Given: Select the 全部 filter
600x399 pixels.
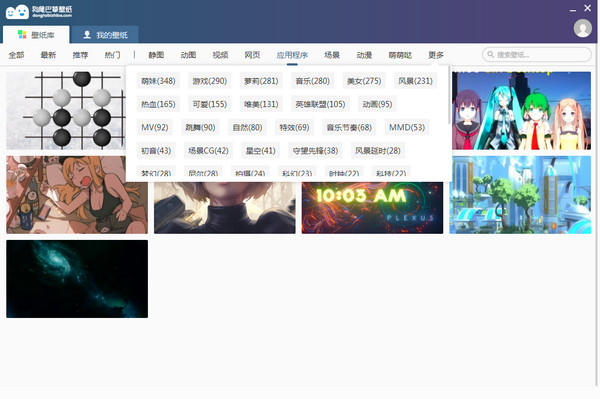Looking at the screenshot, I should pyautogui.click(x=16, y=55).
